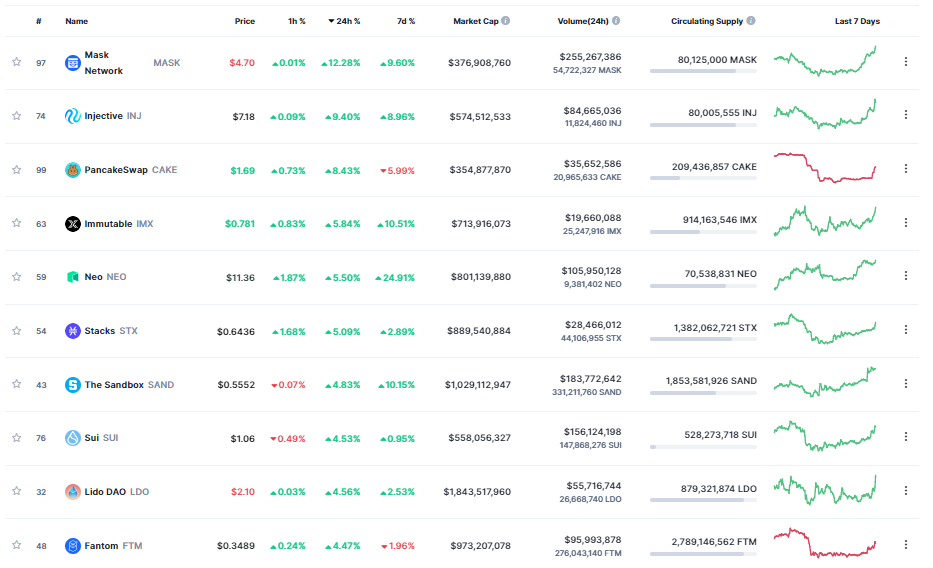Image resolution: width=933 pixels, height=568 pixels.
Task: Click the Mask Network coin logo
Action: tap(73, 62)
